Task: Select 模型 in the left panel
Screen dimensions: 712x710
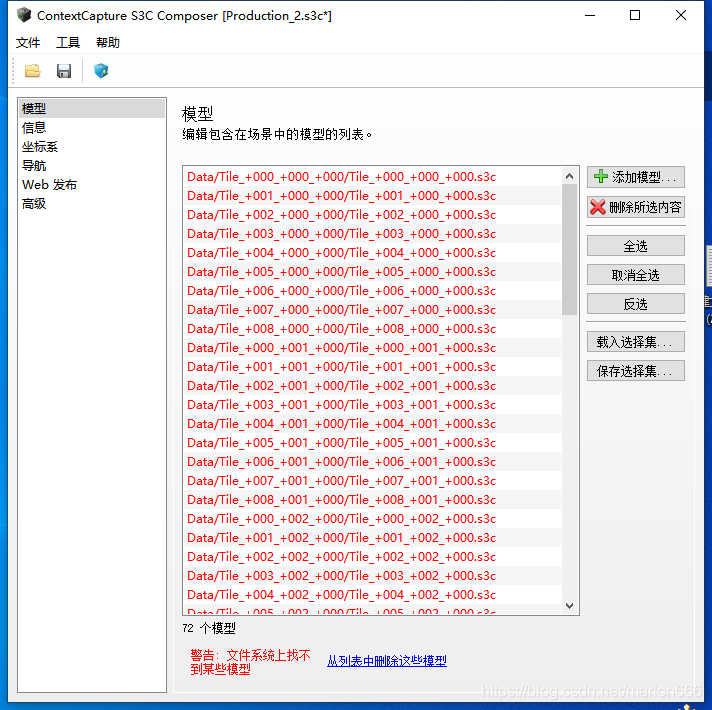Action: tap(92, 108)
